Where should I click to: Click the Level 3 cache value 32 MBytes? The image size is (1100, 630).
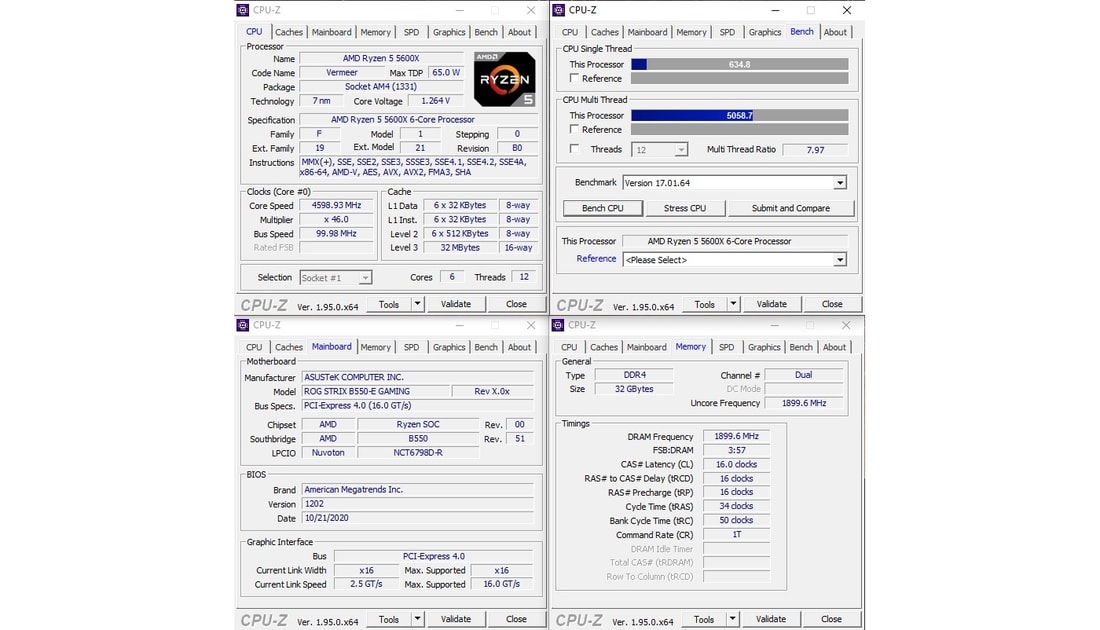click(x=460, y=248)
